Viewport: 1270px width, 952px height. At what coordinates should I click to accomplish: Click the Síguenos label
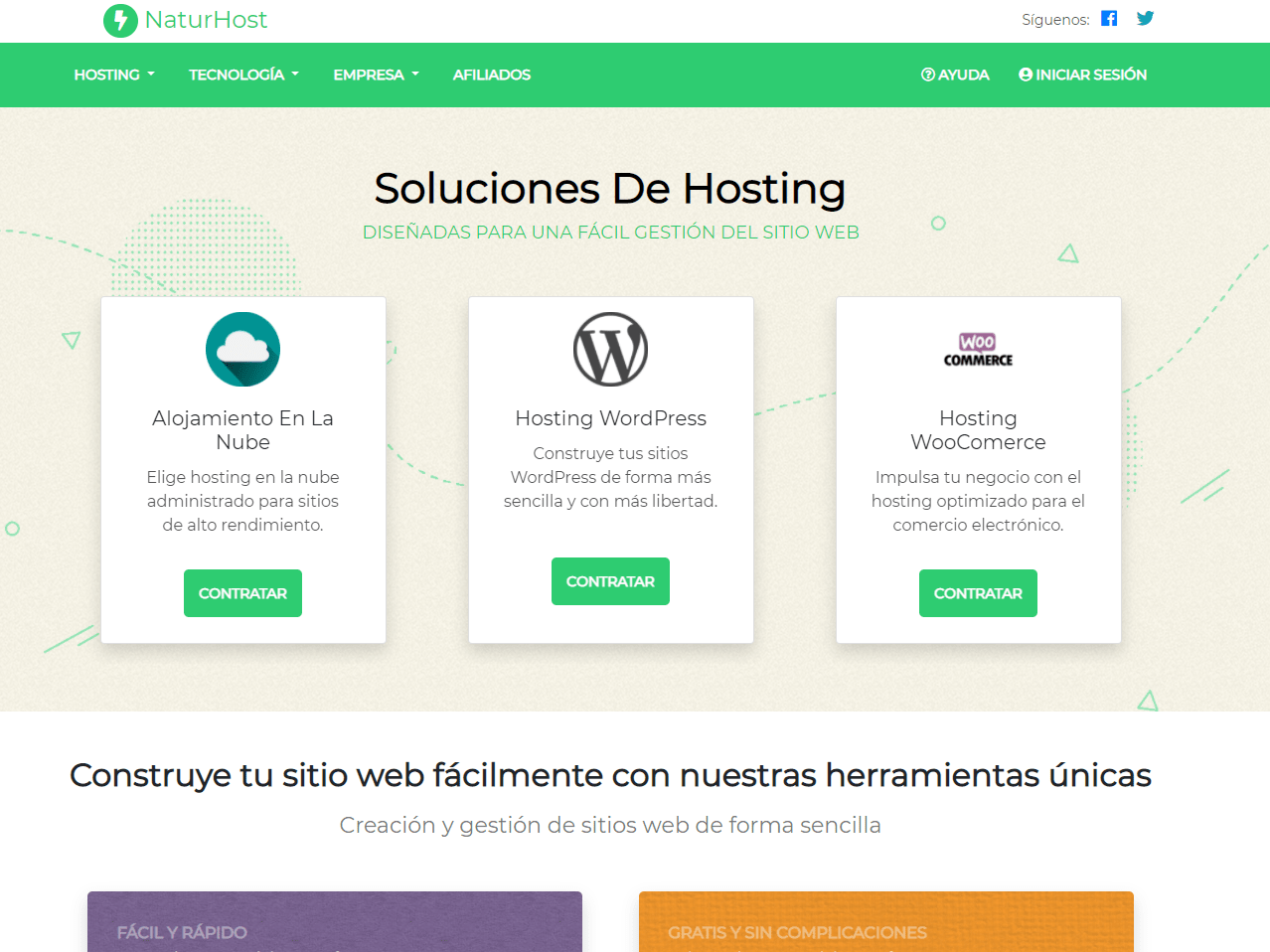[x=1055, y=20]
